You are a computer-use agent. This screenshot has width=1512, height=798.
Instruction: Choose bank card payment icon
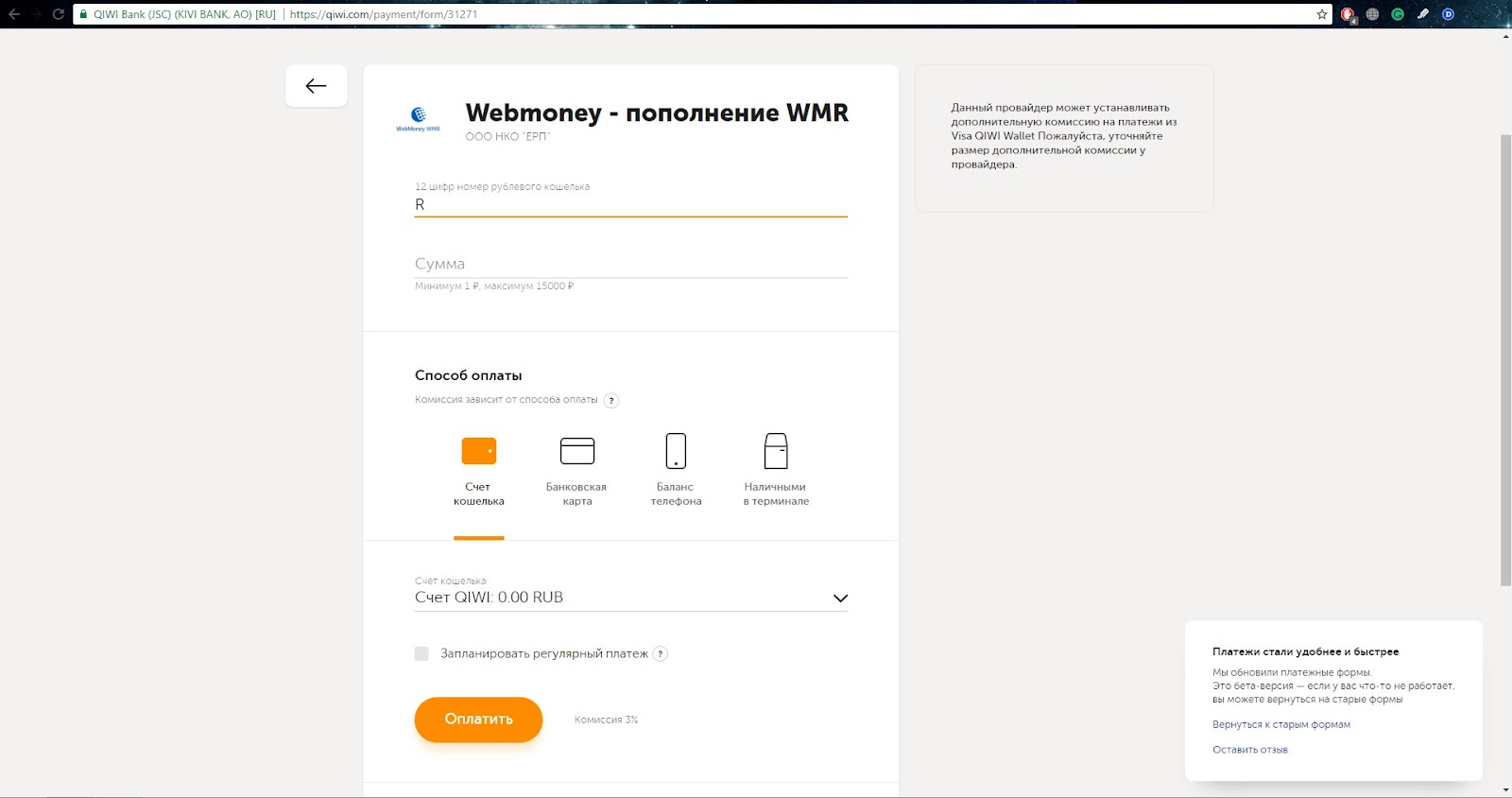tap(577, 451)
